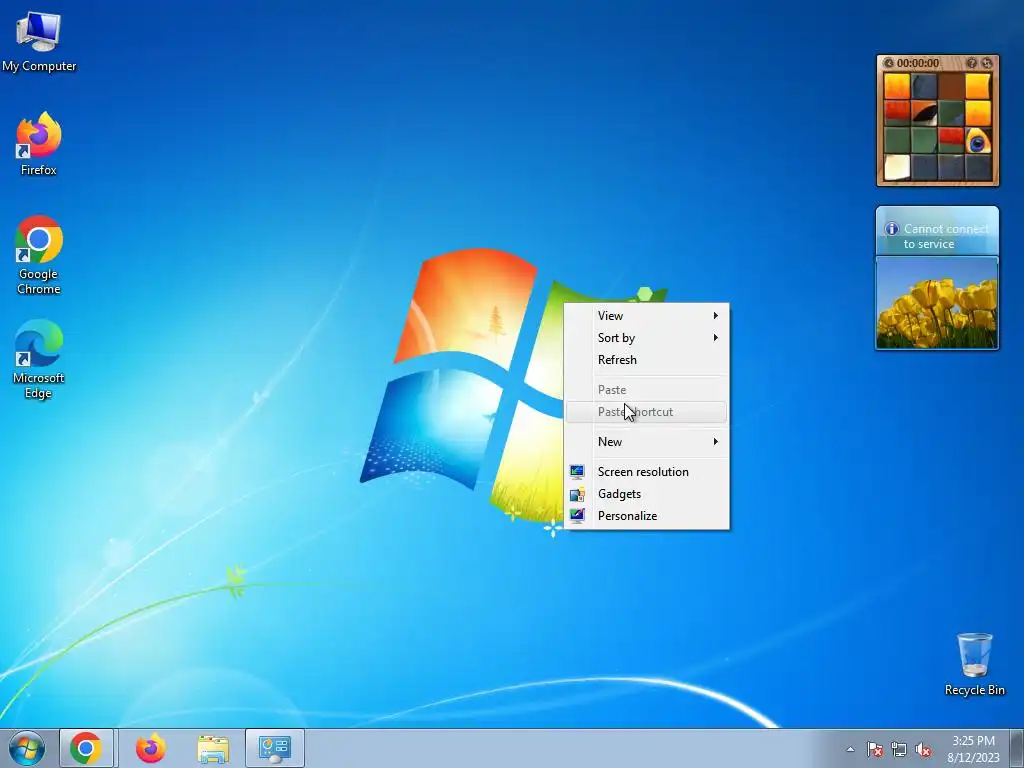The image size is (1024, 768).
Task: Select the Microsoft Edge desktop shortcut
Action: tap(39, 359)
